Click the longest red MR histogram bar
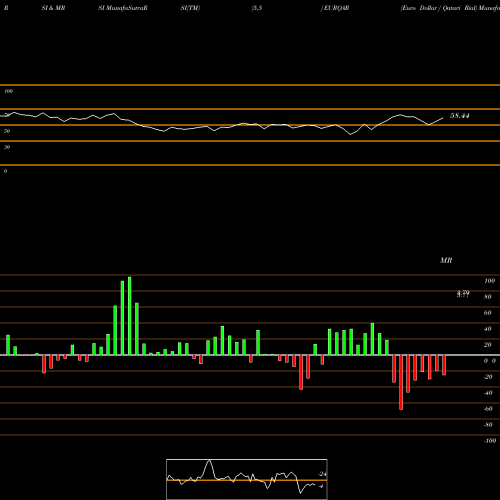The image size is (500, 500). click(401, 382)
